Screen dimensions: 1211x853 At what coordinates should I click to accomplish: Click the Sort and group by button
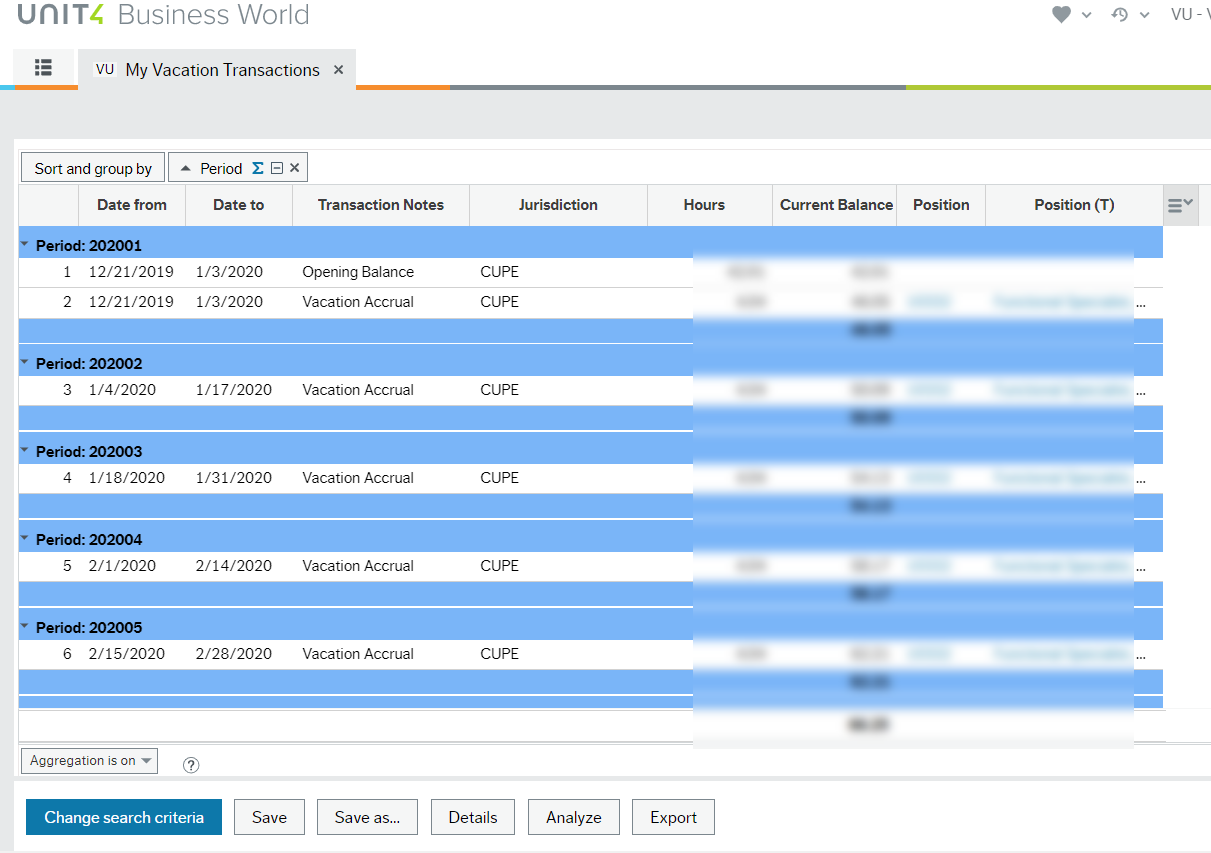pos(92,167)
